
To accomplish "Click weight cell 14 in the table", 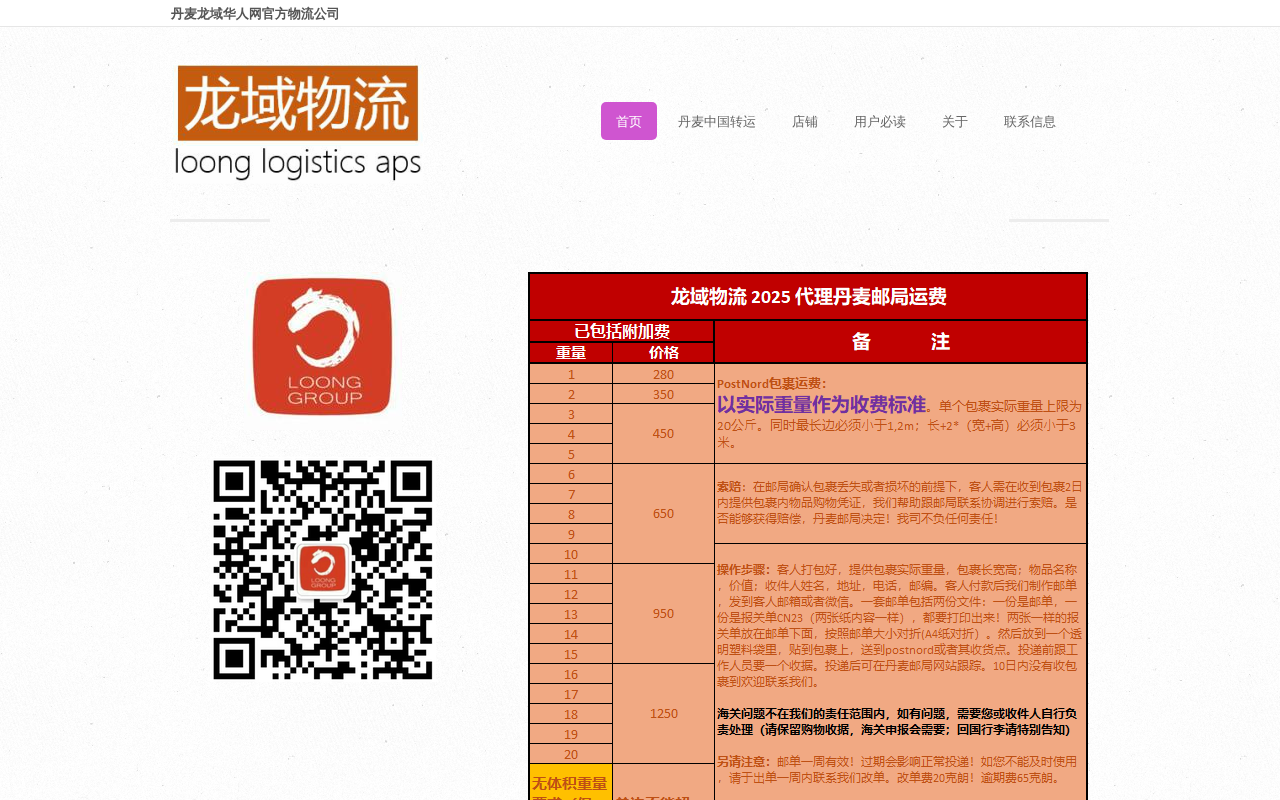I will (571, 634).
